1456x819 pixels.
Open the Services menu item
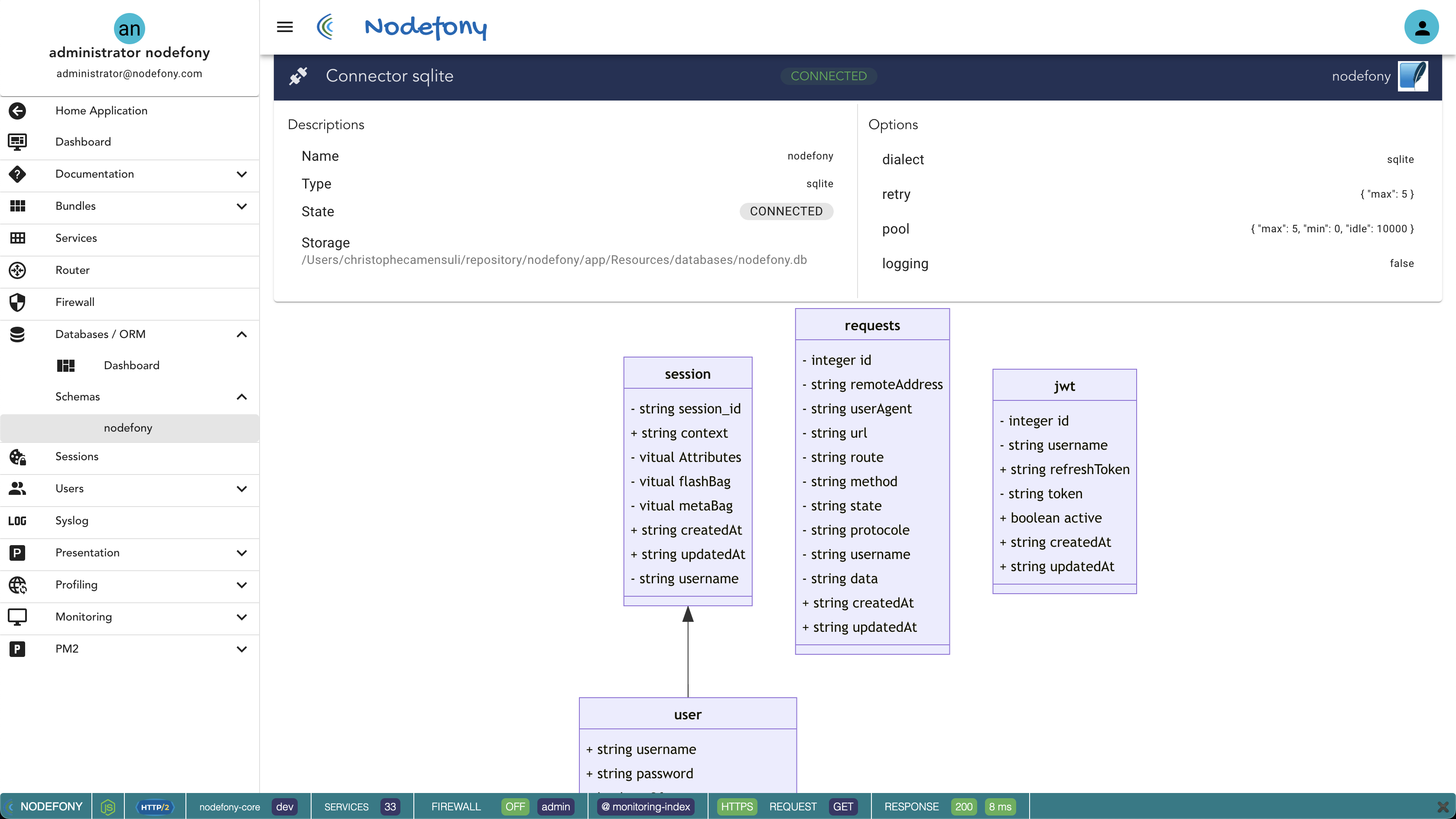[76, 238]
